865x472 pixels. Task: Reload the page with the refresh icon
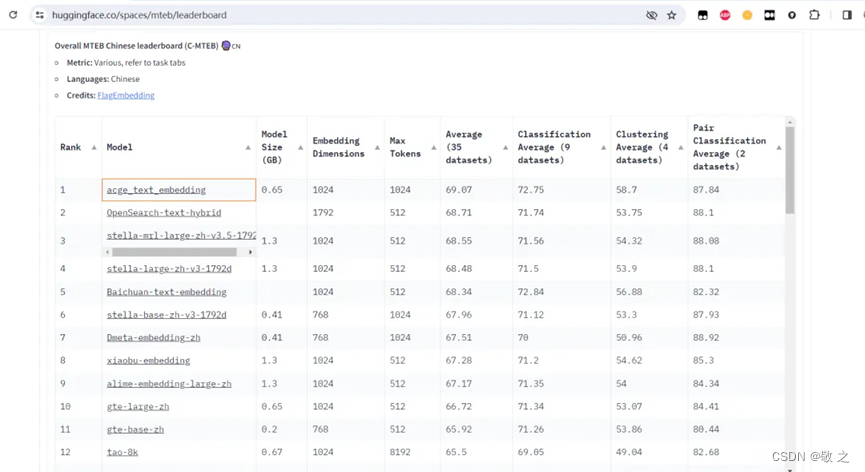coord(13,15)
